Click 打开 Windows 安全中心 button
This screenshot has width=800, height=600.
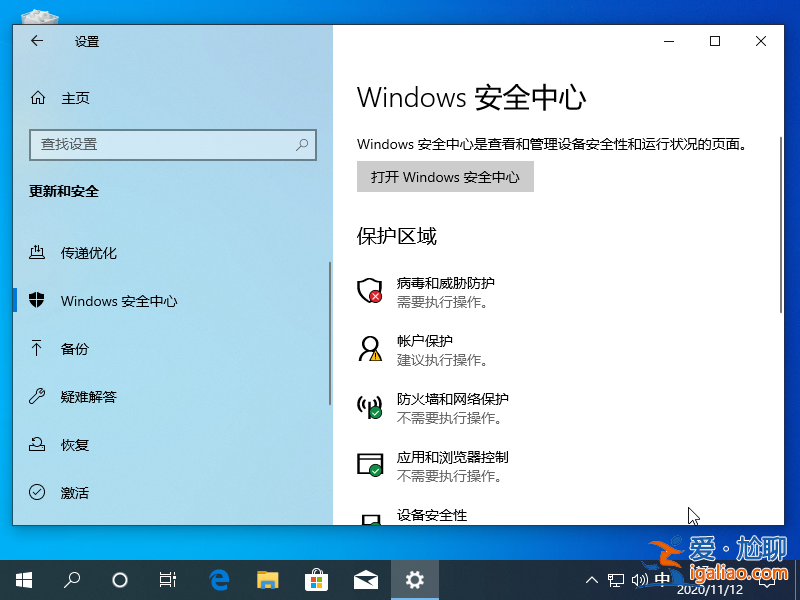pos(445,176)
